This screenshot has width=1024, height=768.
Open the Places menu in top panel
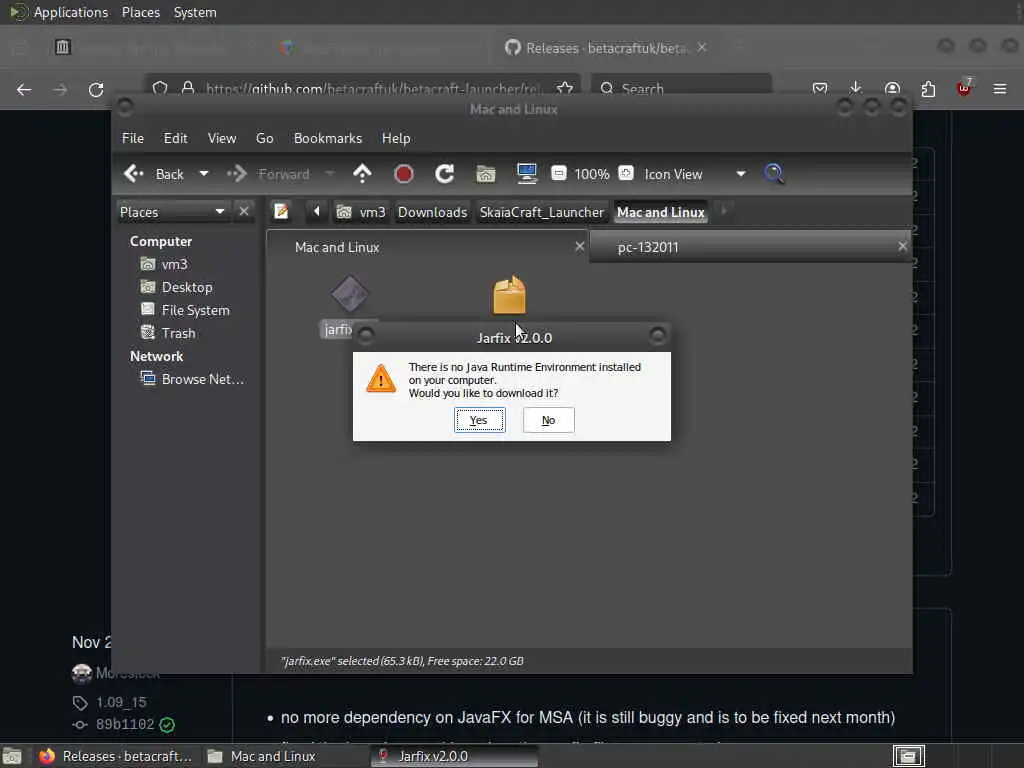(141, 12)
